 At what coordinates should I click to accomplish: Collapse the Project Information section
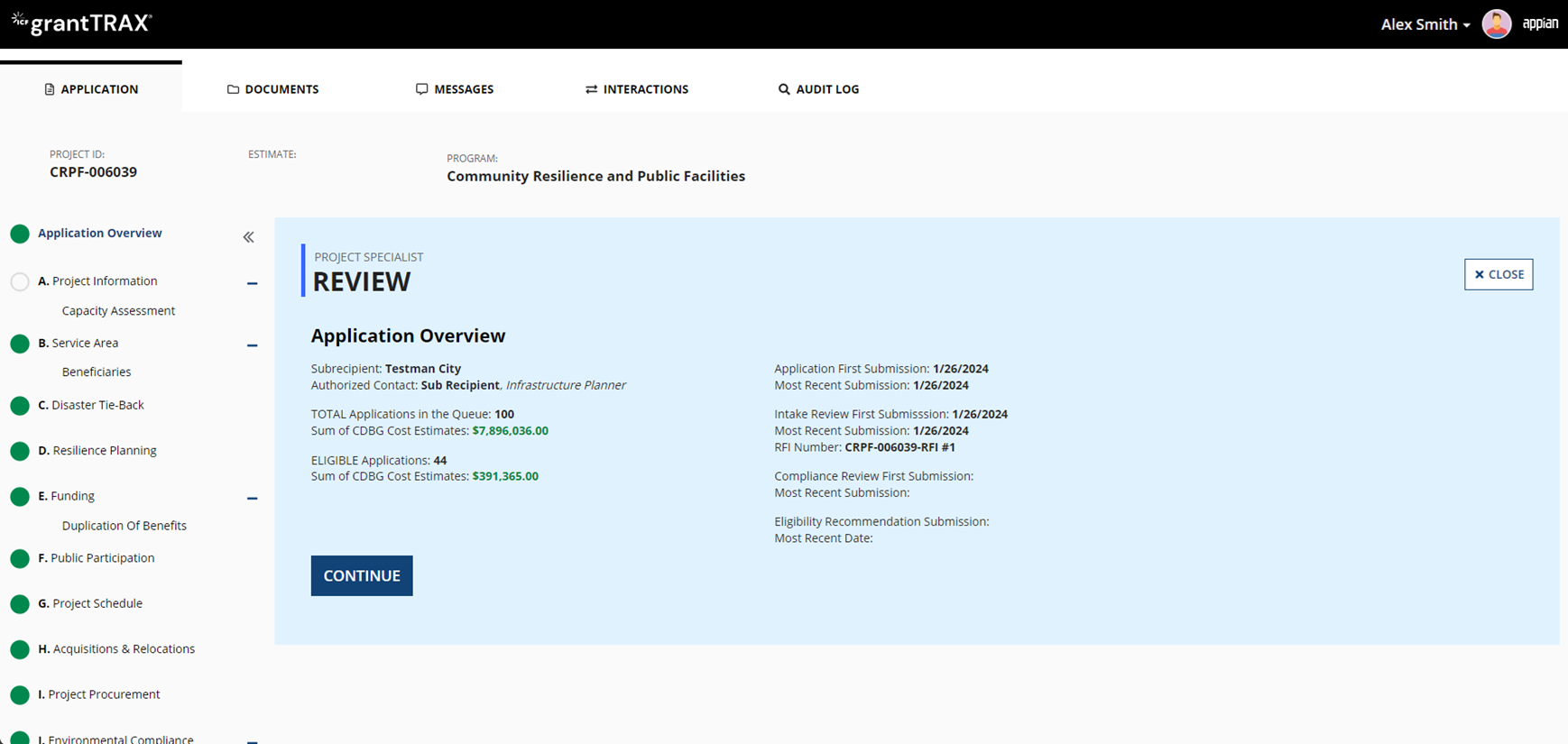coord(253,283)
